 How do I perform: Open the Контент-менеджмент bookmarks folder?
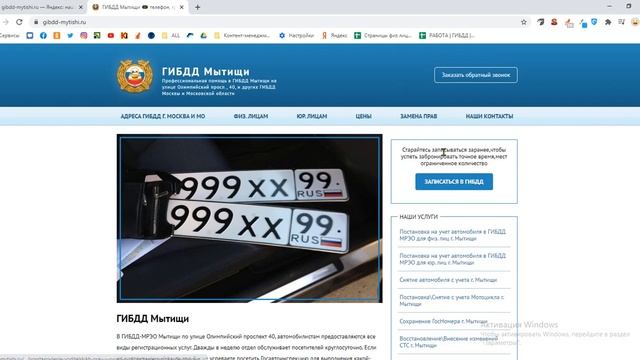[242, 36]
